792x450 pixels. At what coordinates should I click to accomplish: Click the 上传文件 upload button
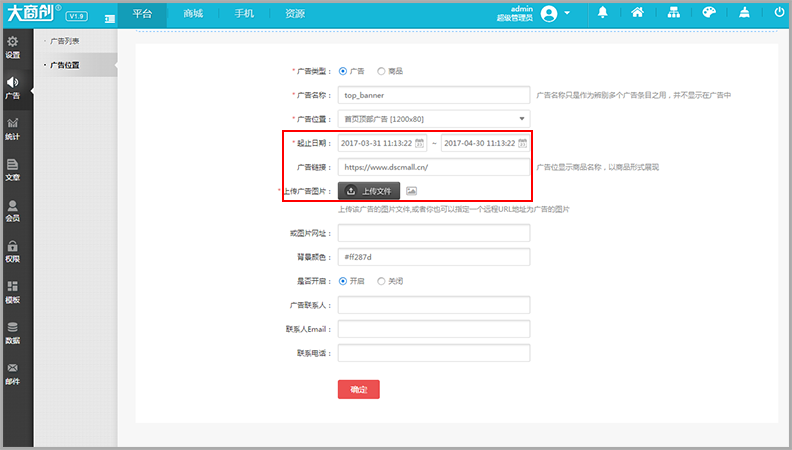click(x=369, y=191)
